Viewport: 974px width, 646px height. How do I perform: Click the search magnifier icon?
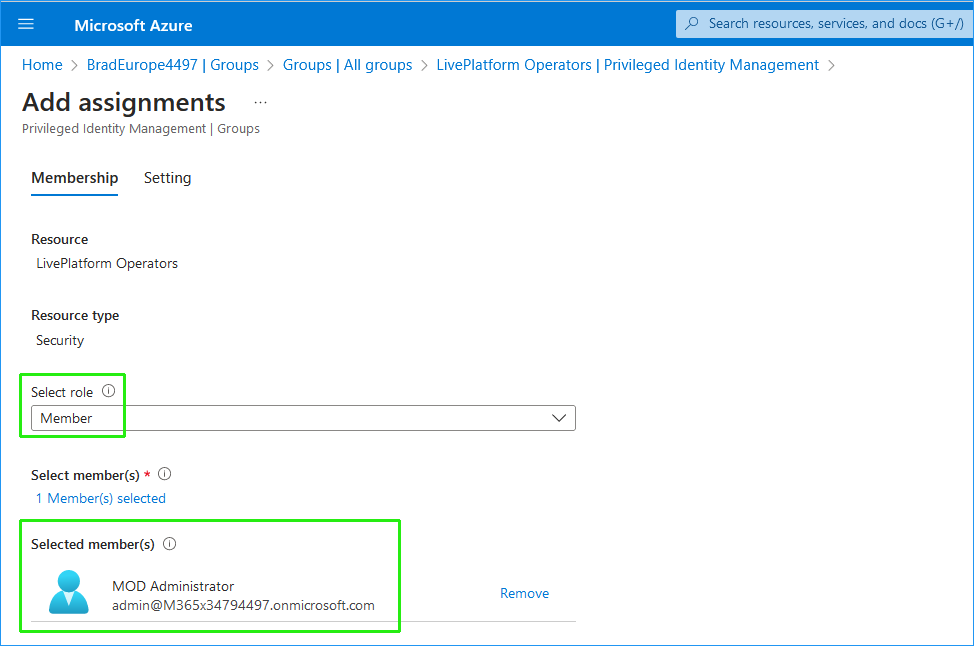pos(691,24)
